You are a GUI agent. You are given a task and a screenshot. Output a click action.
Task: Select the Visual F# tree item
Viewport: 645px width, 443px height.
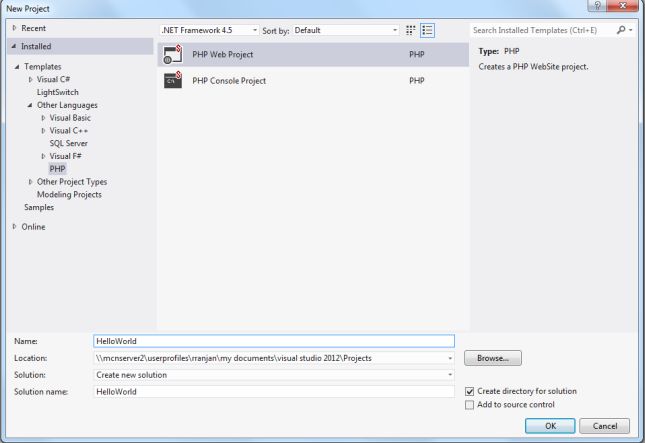pos(65,156)
